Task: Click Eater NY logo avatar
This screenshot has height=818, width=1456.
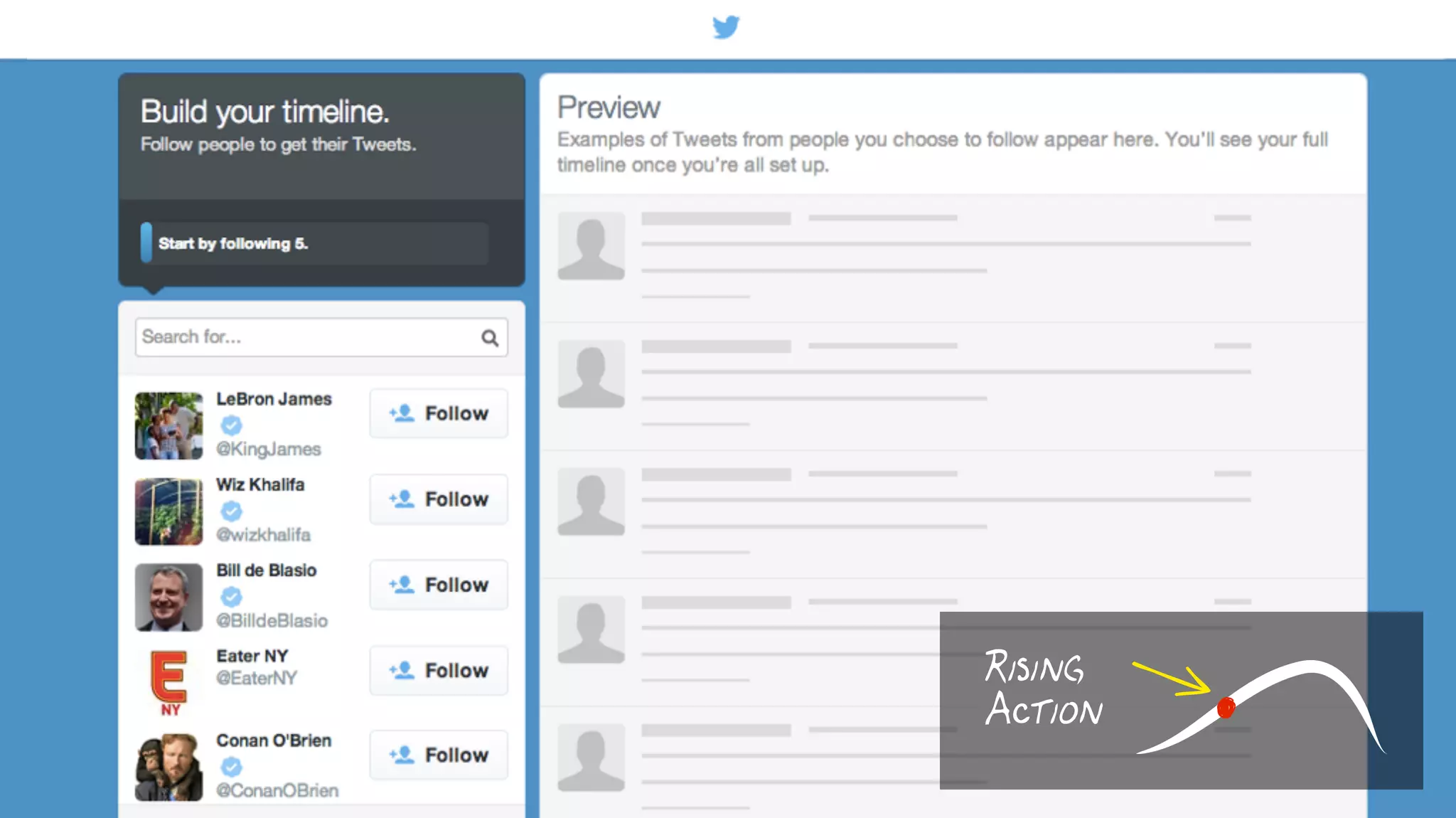Action: pyautogui.click(x=169, y=682)
